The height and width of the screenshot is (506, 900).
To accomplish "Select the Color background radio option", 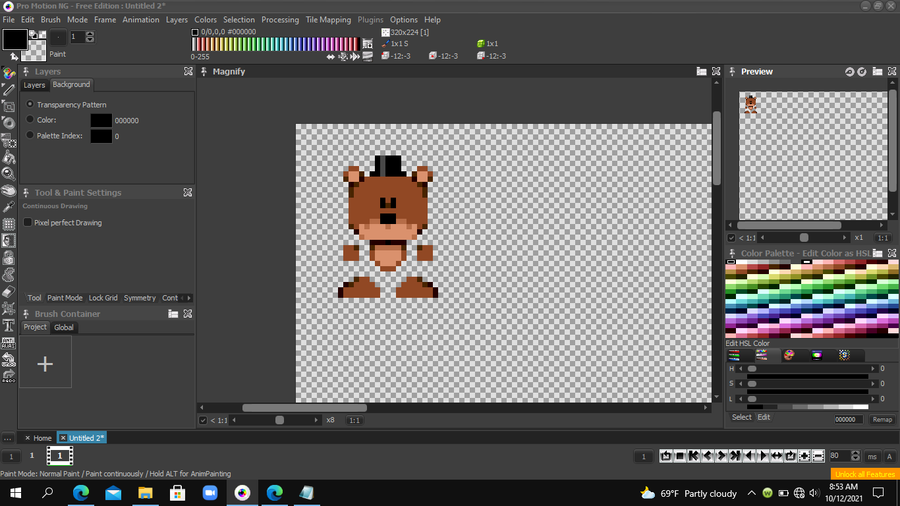I will coord(30,119).
